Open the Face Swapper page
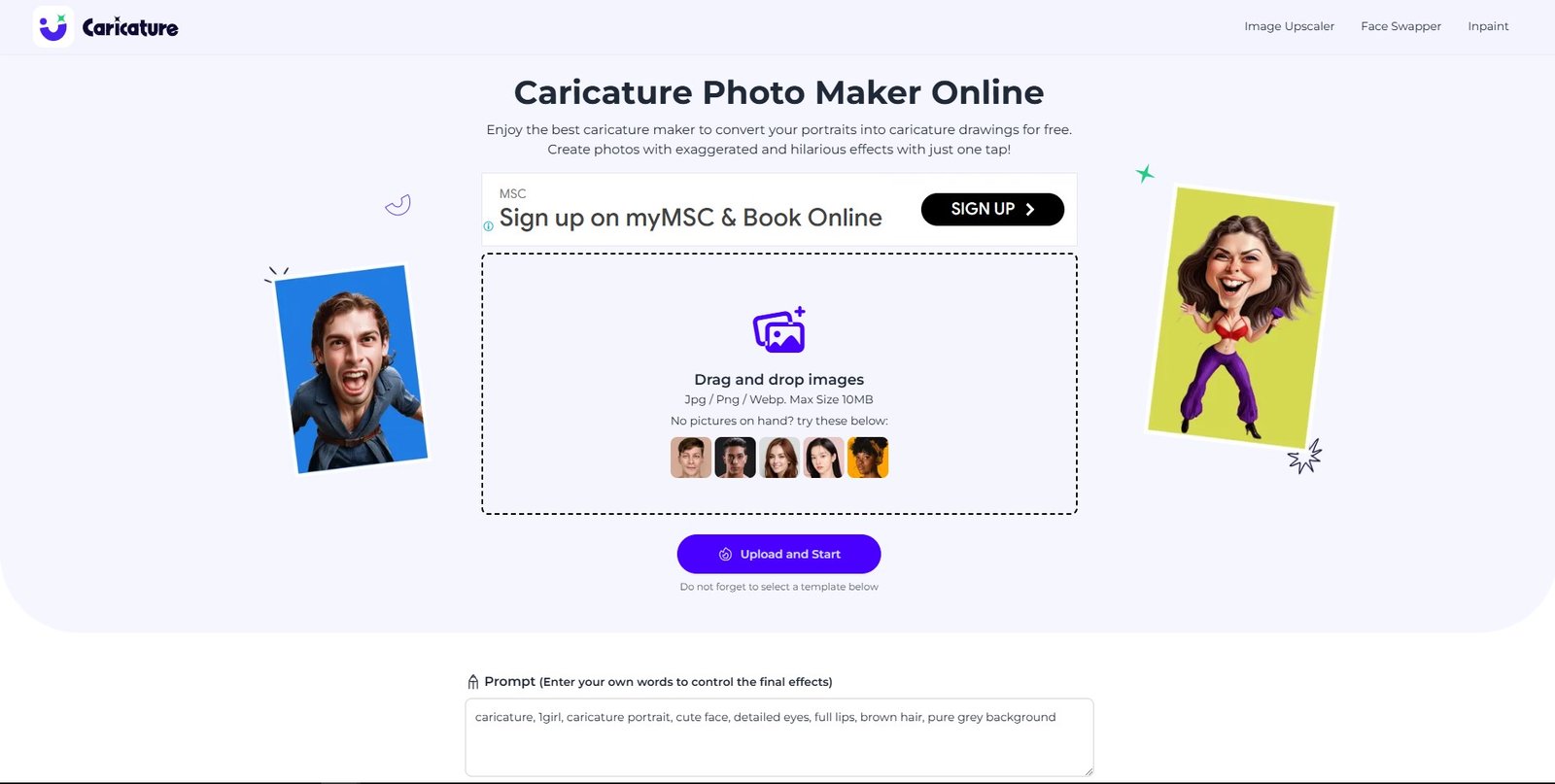The image size is (1555, 784). pyautogui.click(x=1400, y=26)
